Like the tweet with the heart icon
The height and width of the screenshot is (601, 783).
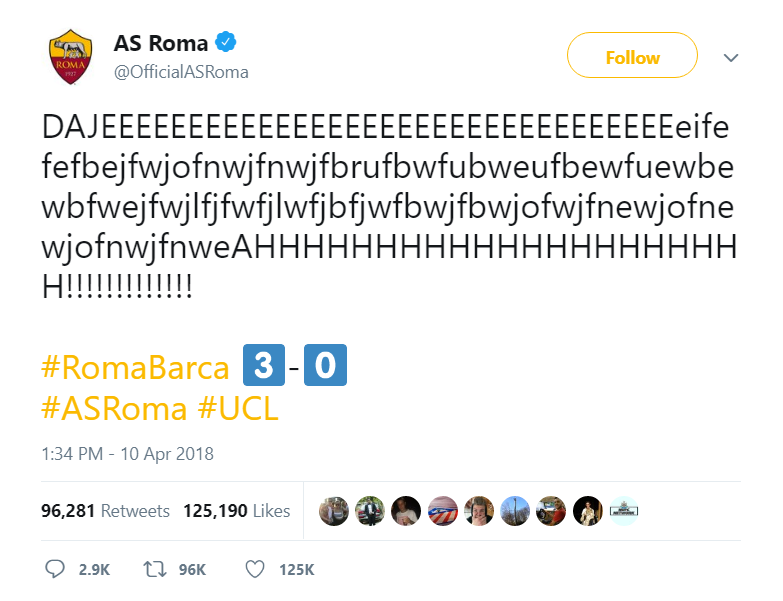[255, 569]
